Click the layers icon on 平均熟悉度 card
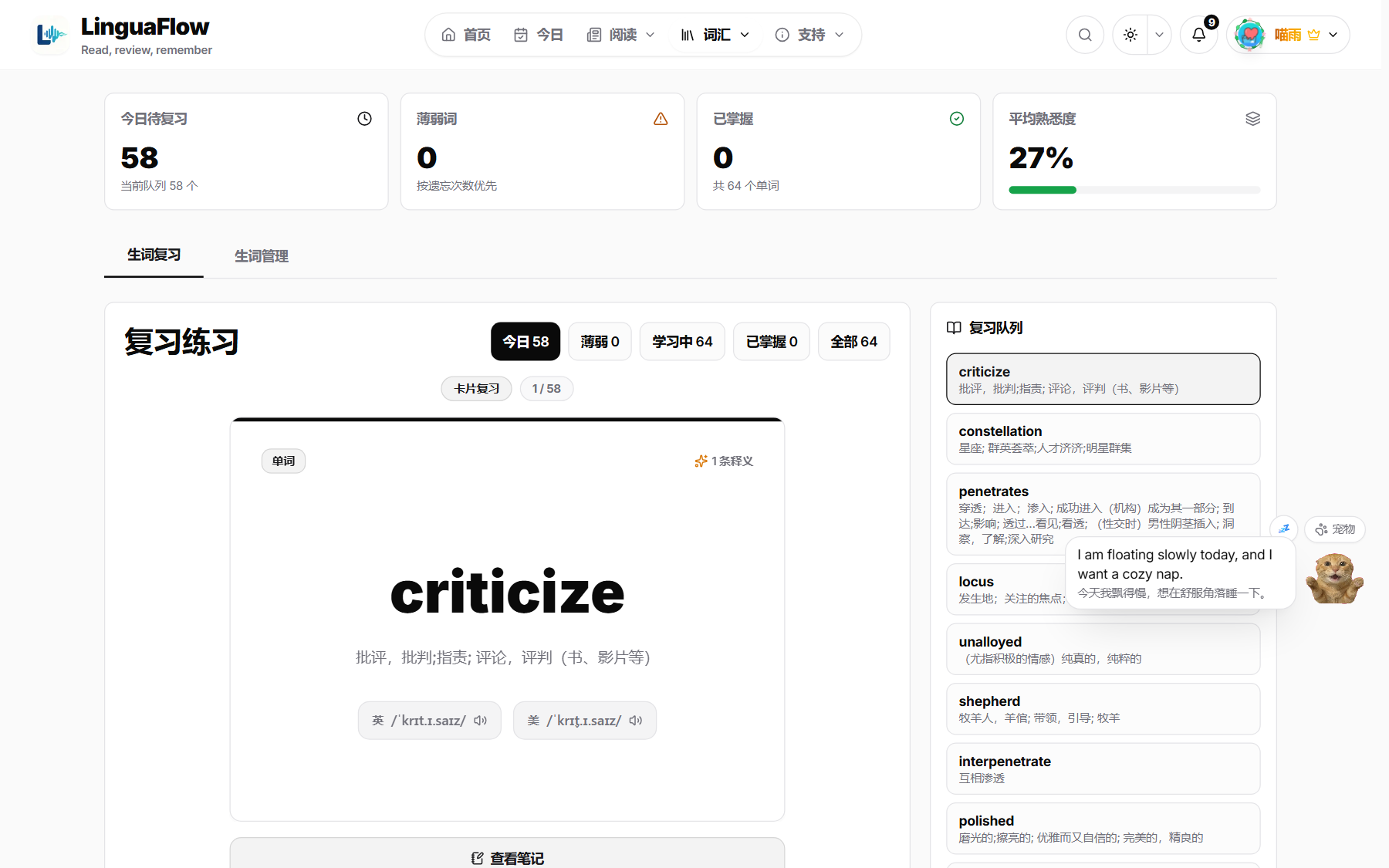This screenshot has height=868, width=1389. coord(1253,119)
